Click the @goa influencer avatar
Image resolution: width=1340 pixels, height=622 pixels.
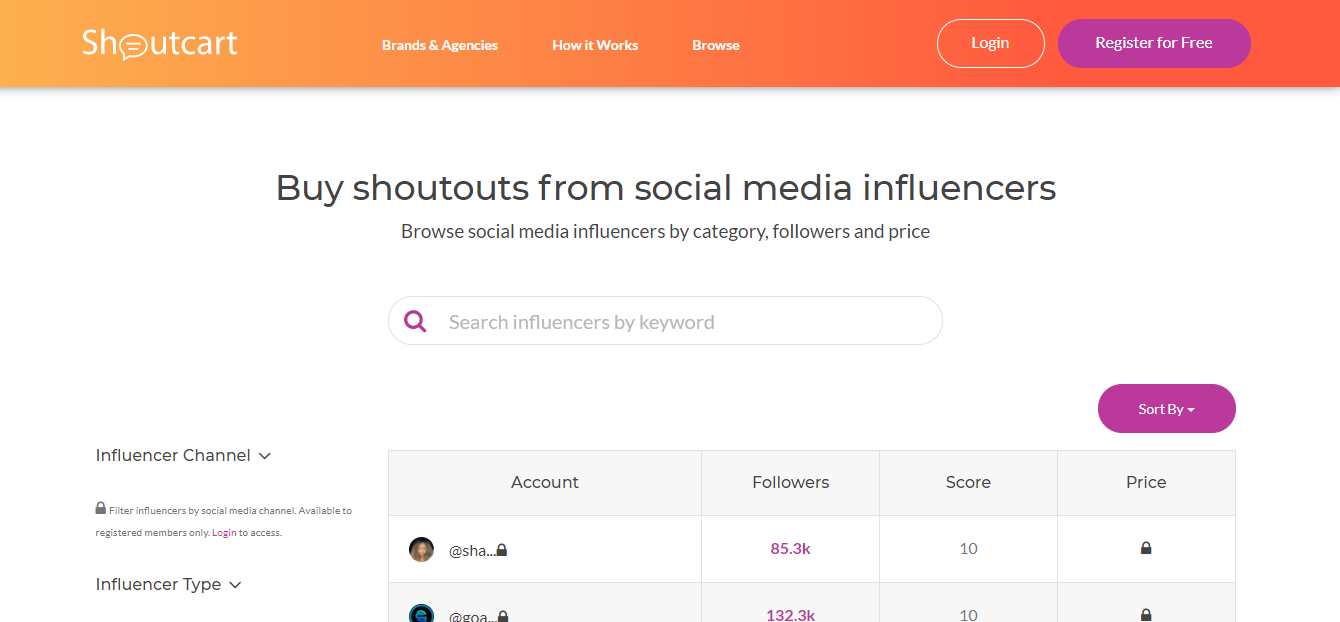coord(422,615)
